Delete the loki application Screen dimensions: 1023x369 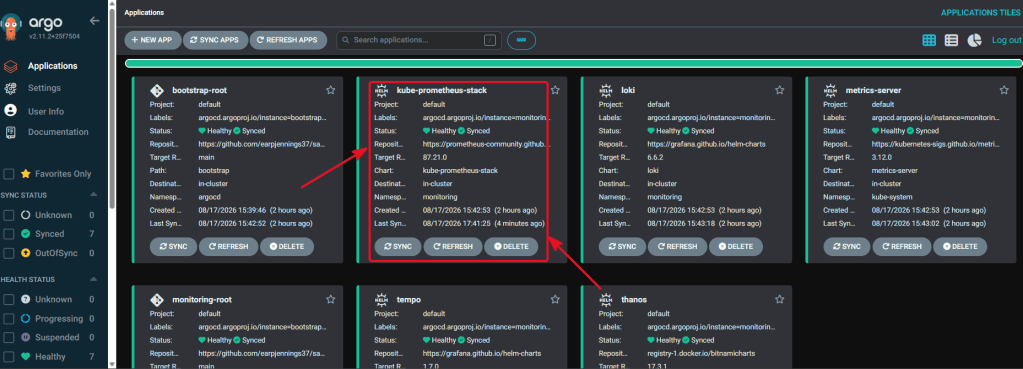[x=736, y=246]
